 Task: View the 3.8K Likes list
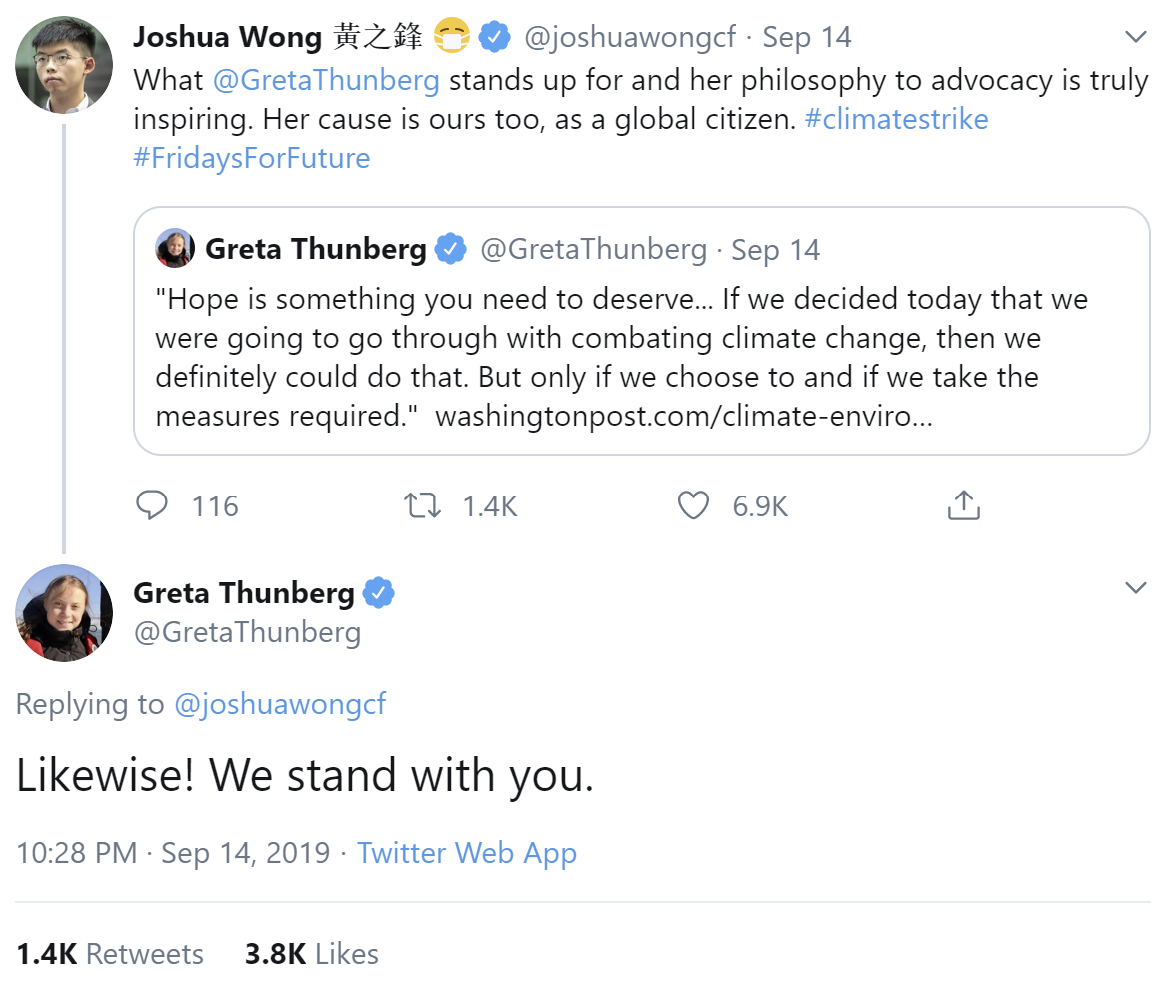pos(311,954)
